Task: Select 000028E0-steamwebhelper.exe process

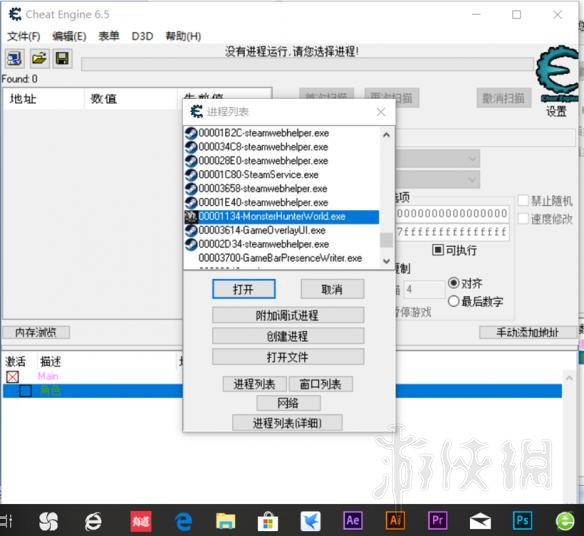Action: (x=263, y=161)
